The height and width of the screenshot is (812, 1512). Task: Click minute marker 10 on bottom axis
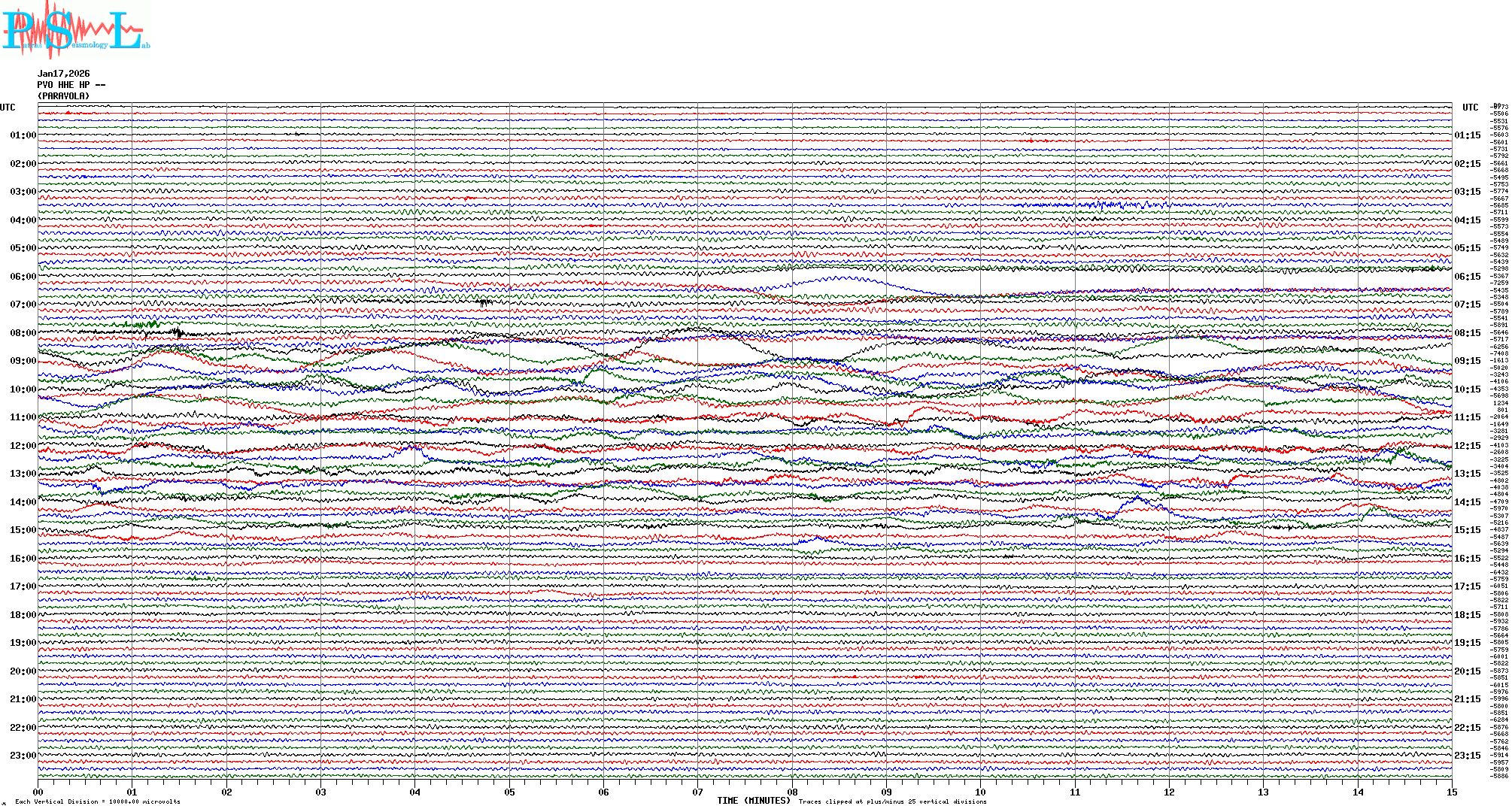[x=980, y=792]
